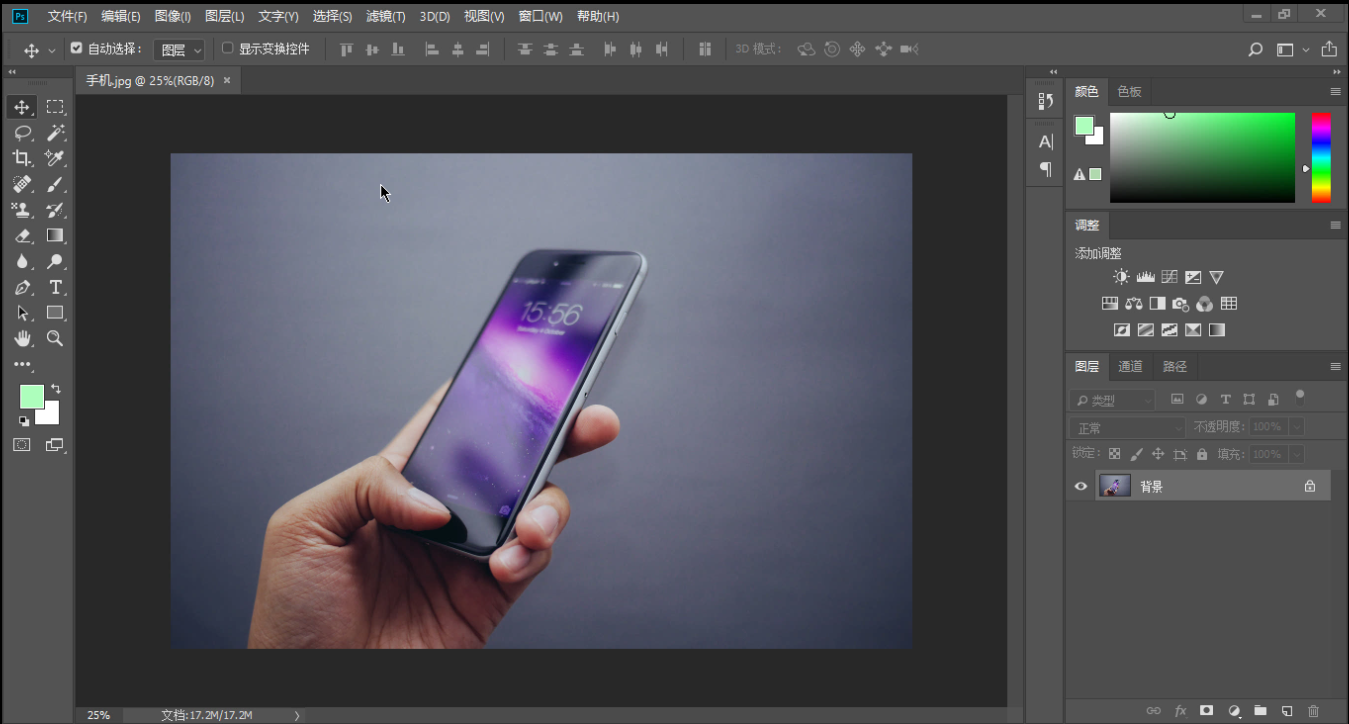Enable the 显示变换控件 checkbox
The height and width of the screenshot is (724, 1349).
(227, 48)
